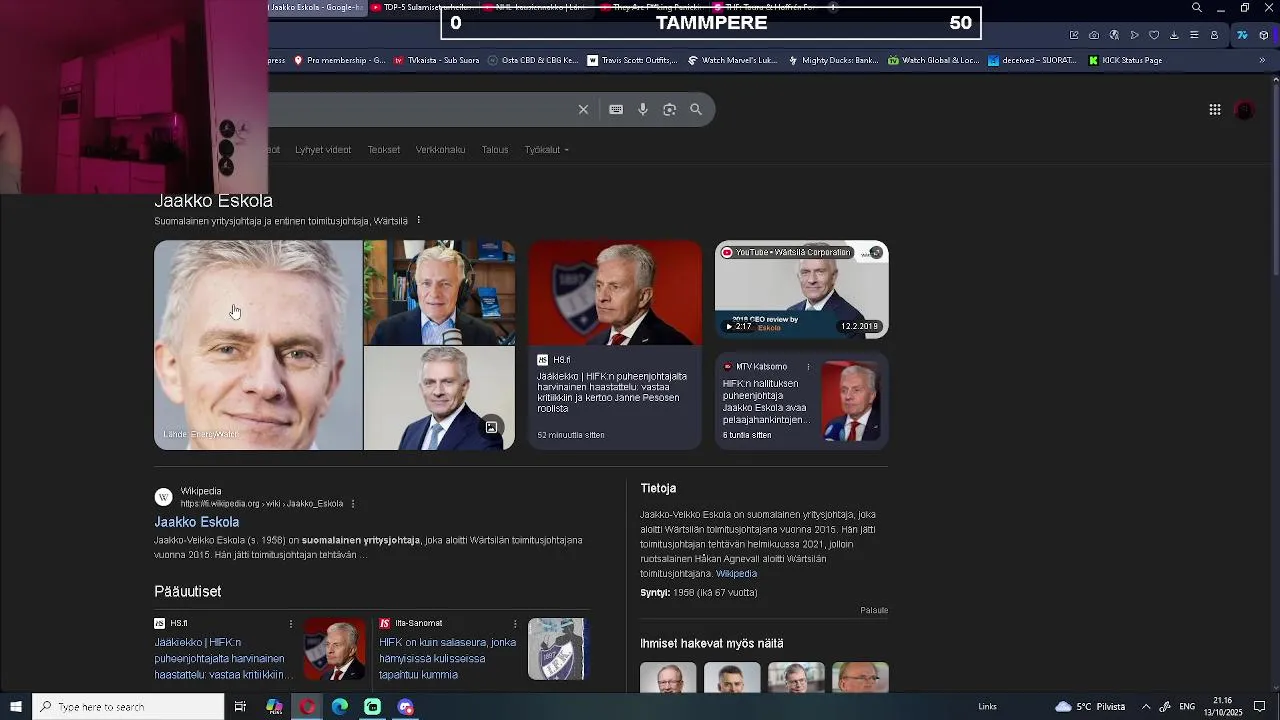Open a new browser tab with plus
1280x720 pixels.
point(833,7)
